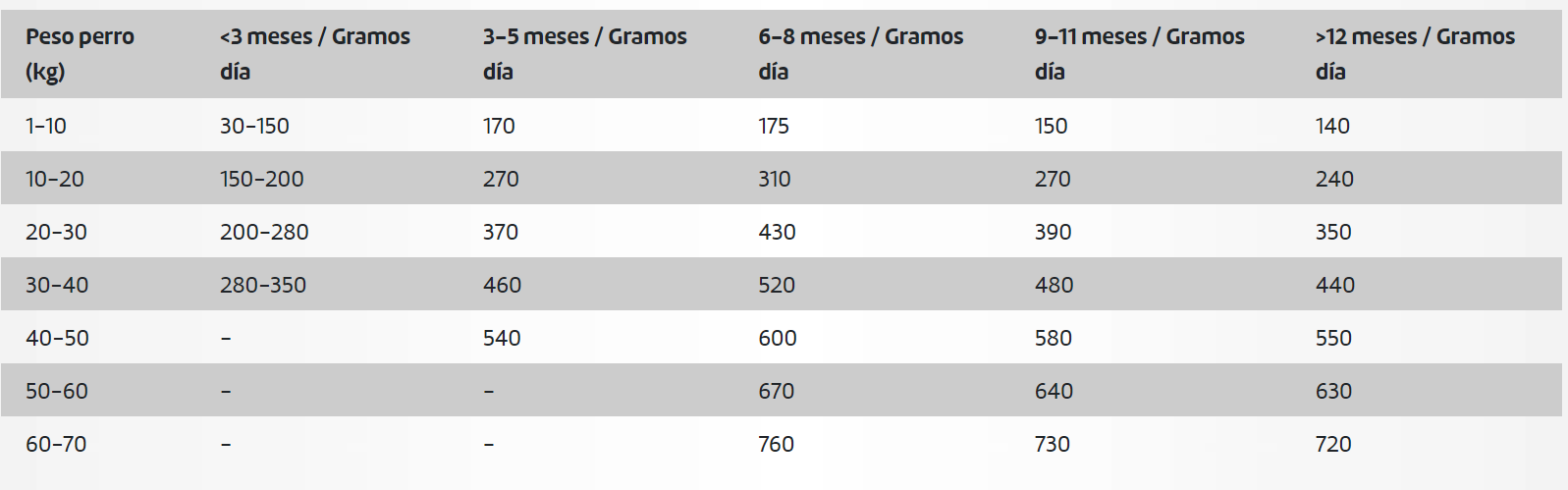The height and width of the screenshot is (490, 1568).
Task: Select the '6-8 meses / Gramos día' header
Action: coord(860,54)
